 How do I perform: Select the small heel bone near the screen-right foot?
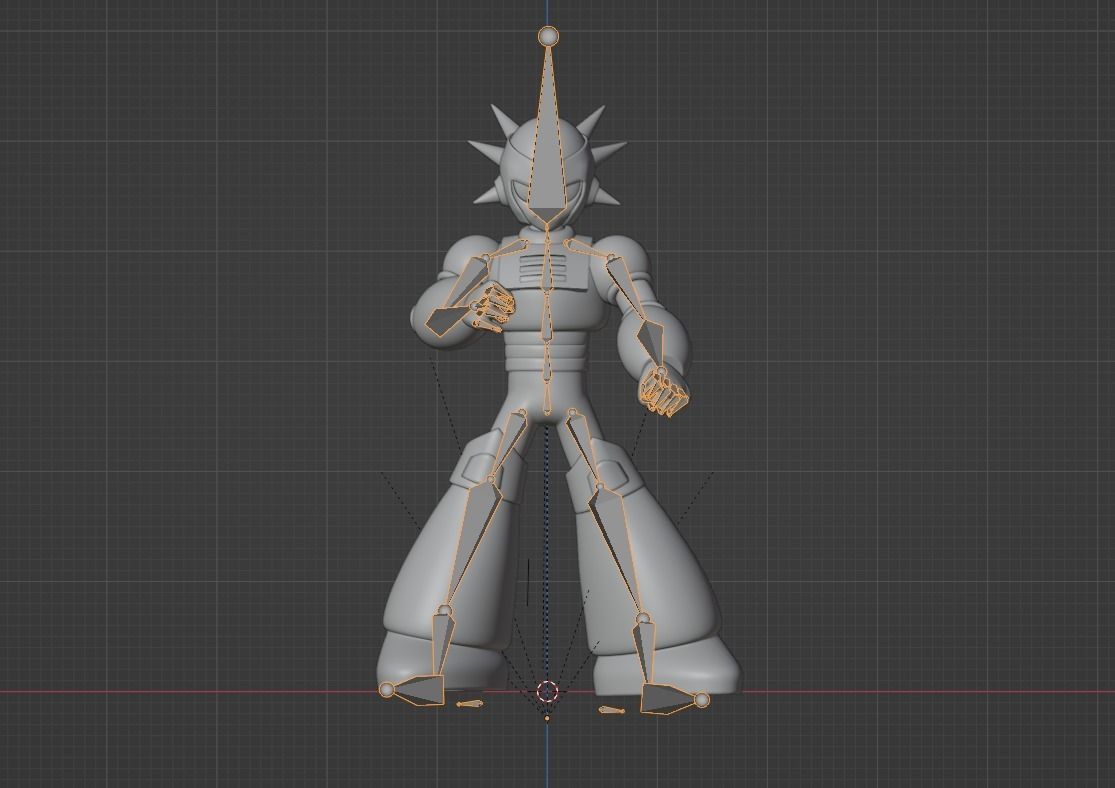tap(611, 709)
